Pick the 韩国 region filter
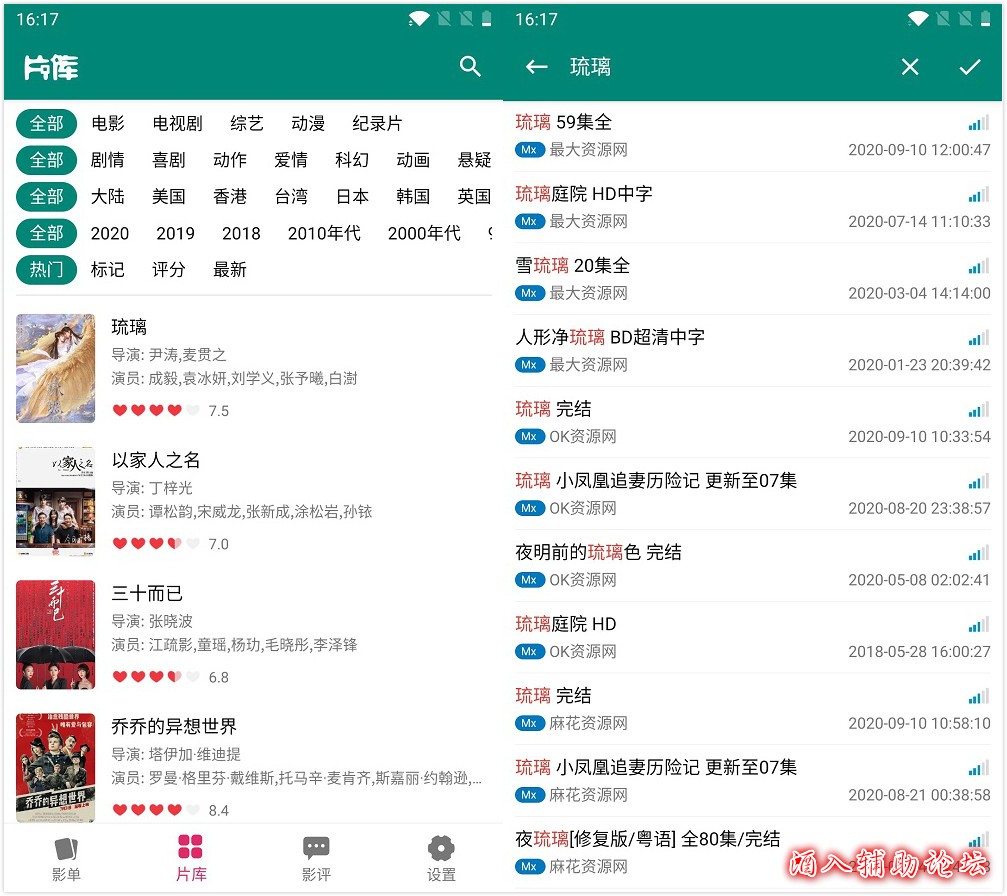 (x=413, y=197)
